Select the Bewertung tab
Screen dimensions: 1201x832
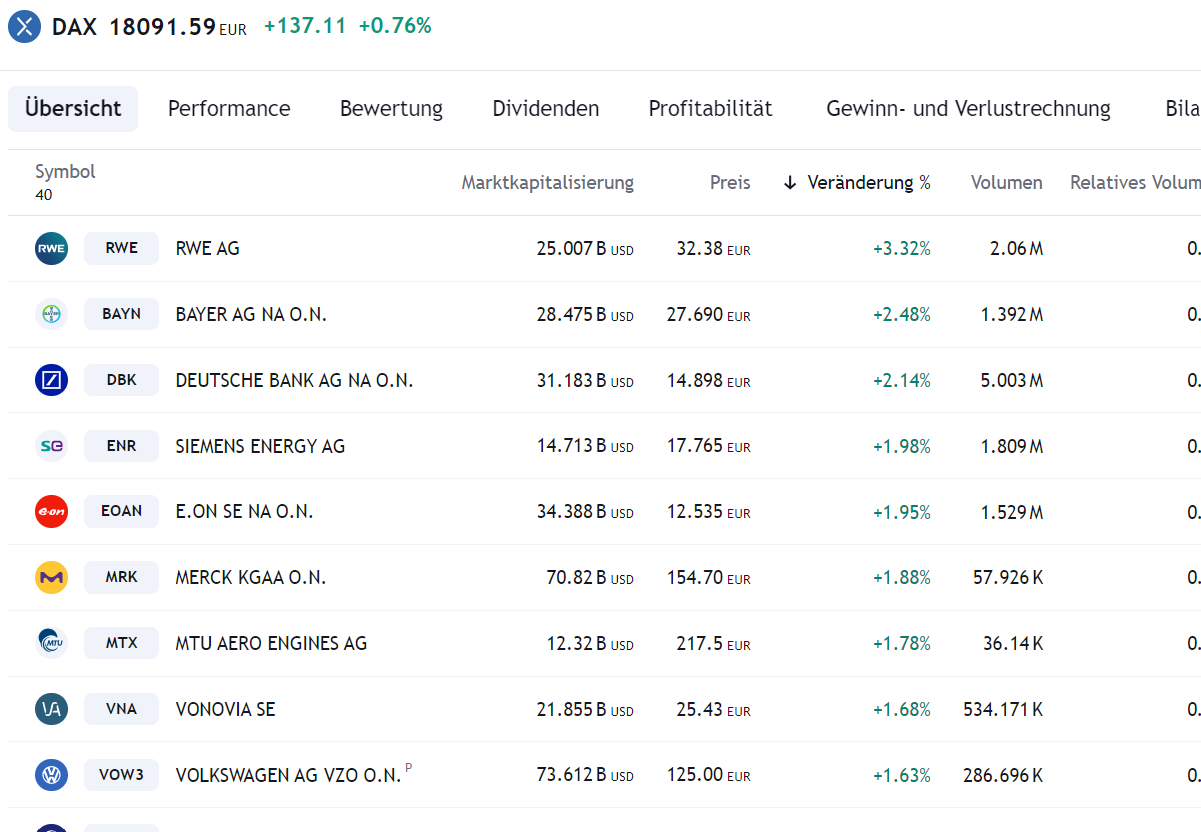click(x=391, y=108)
